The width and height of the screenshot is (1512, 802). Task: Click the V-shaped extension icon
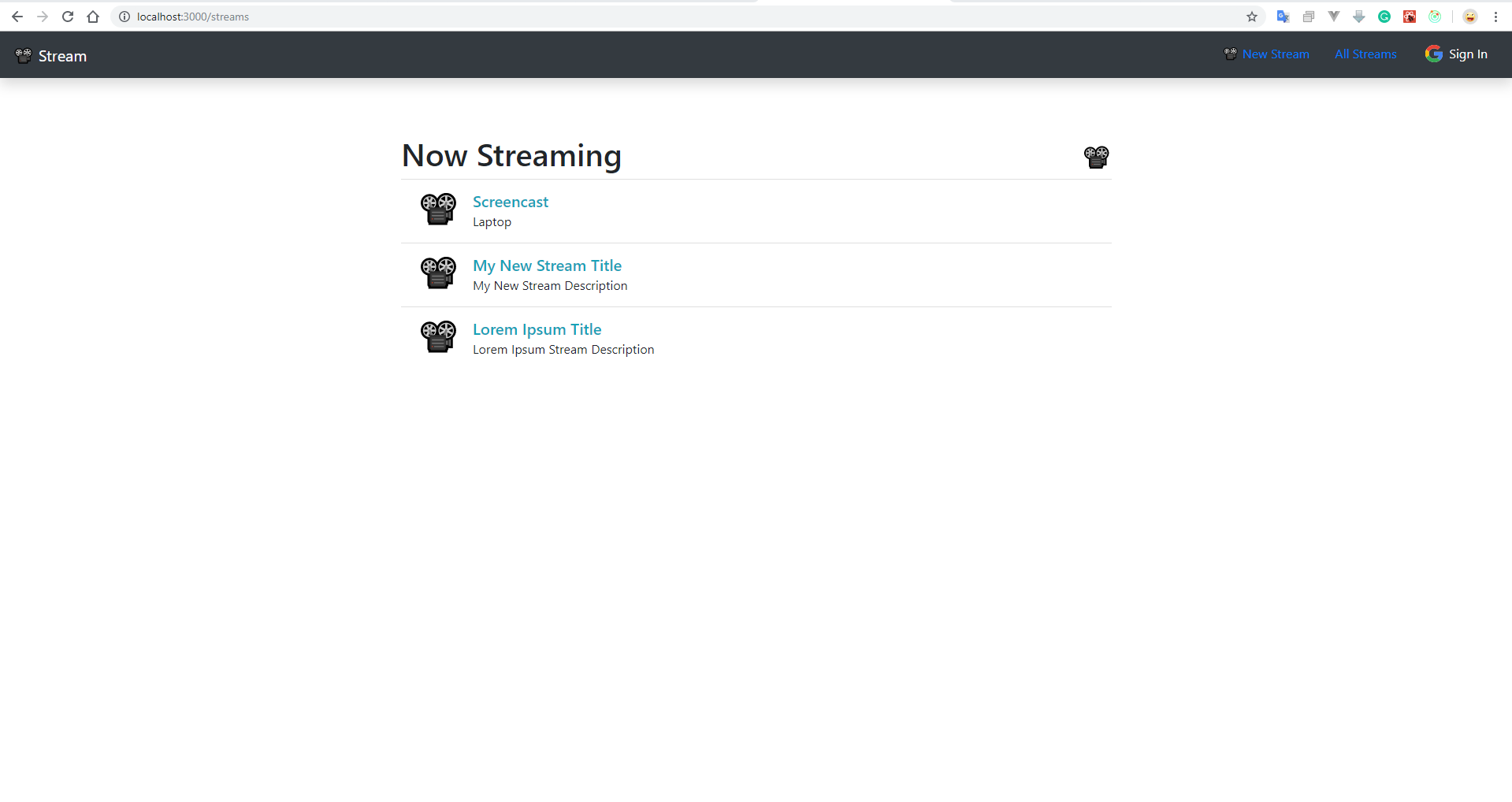(x=1334, y=17)
